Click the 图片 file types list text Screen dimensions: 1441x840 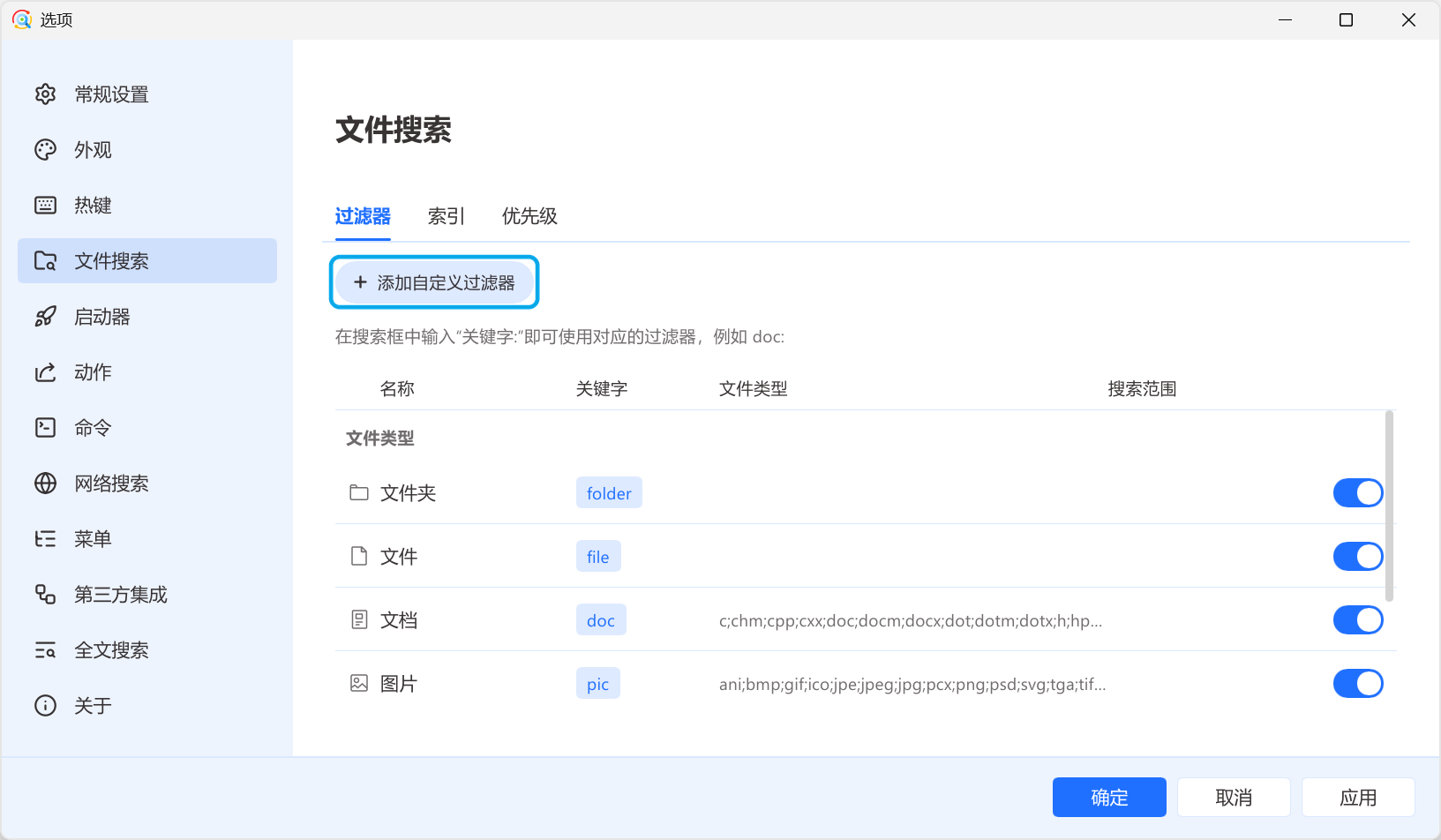point(912,684)
